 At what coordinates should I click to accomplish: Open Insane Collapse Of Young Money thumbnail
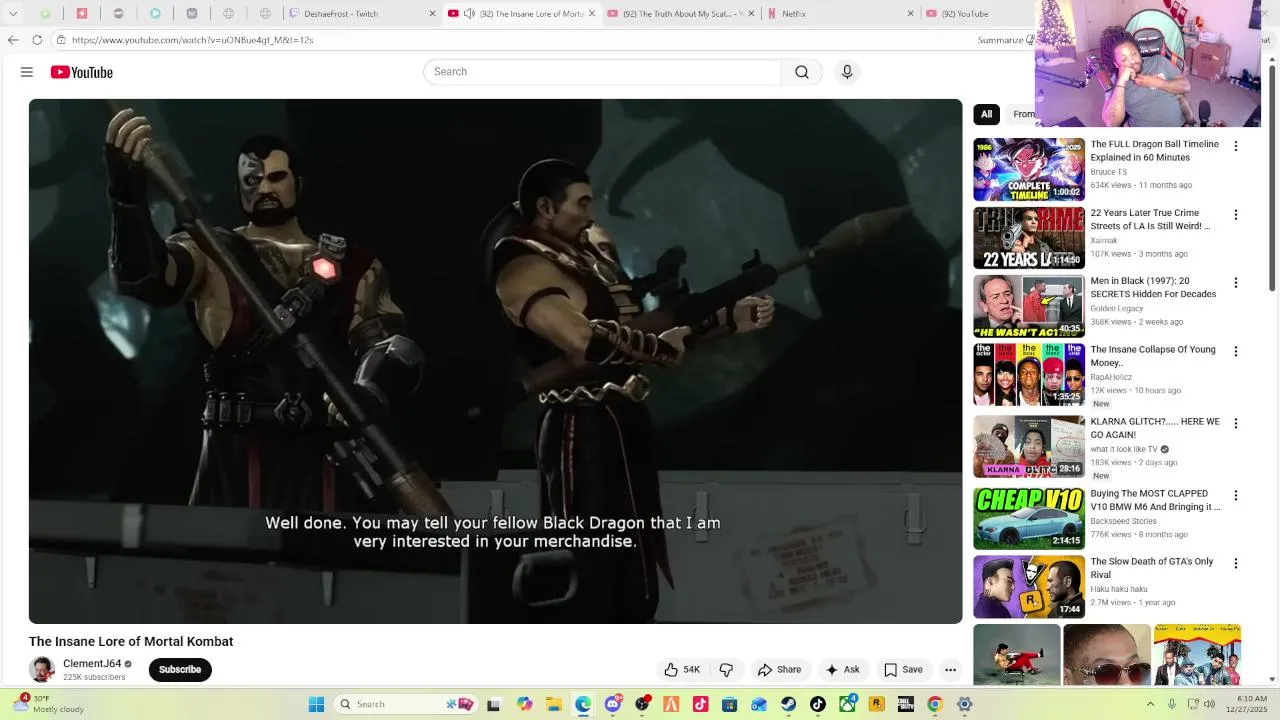[x=1029, y=374]
